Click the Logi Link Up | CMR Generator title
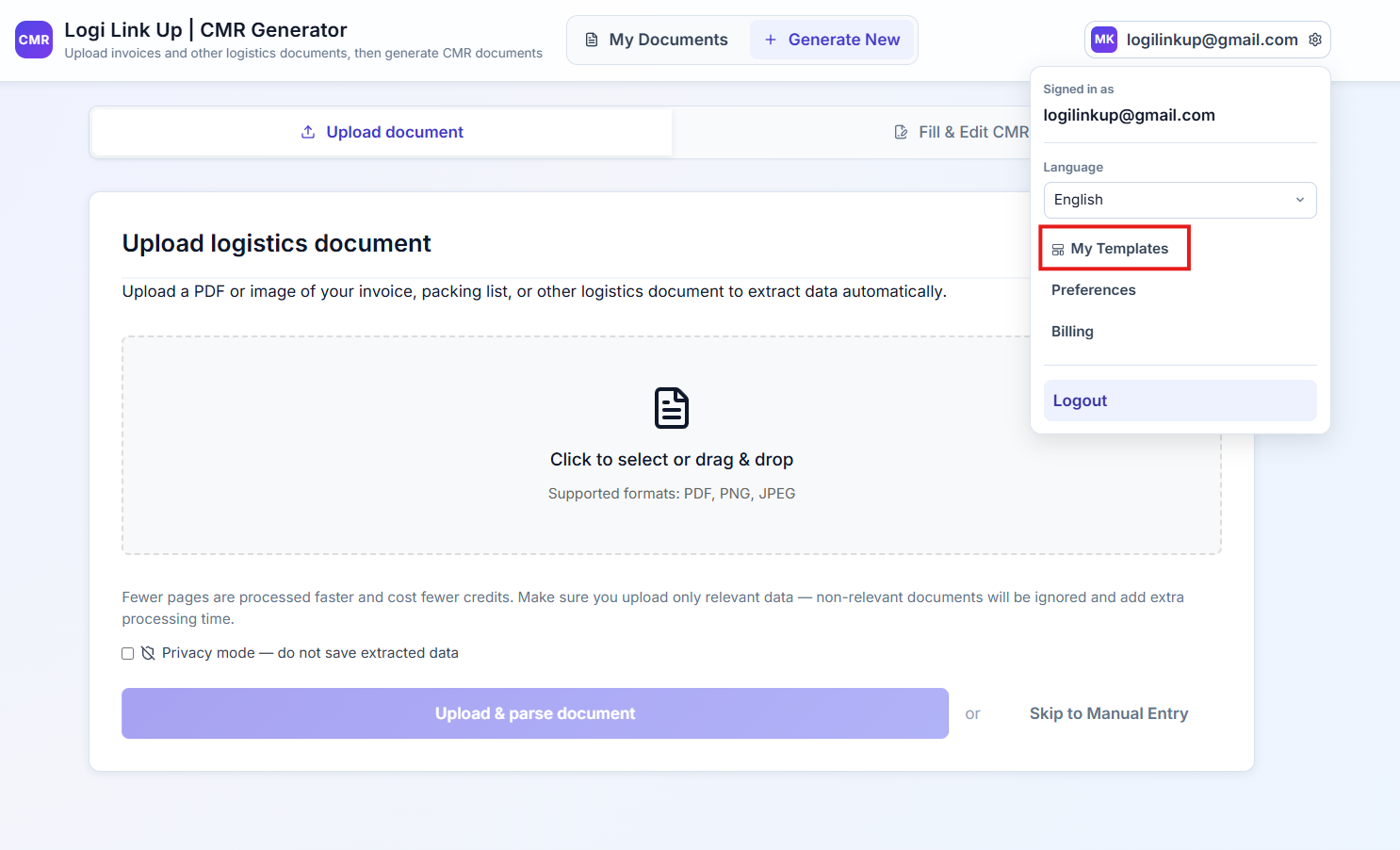Viewport: 1400px width, 850px height. [x=205, y=30]
